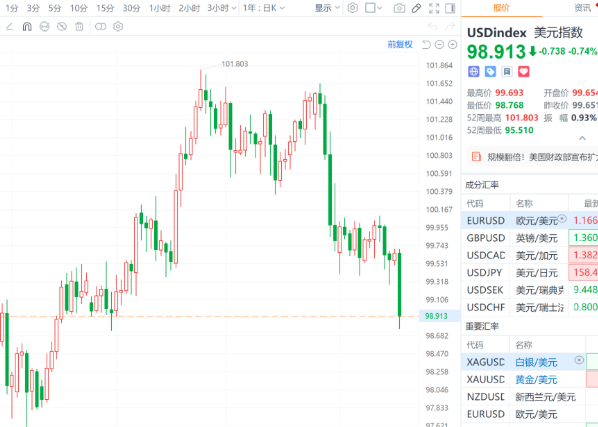Enter fullscreen chart mode

pyautogui.click(x=434, y=8)
